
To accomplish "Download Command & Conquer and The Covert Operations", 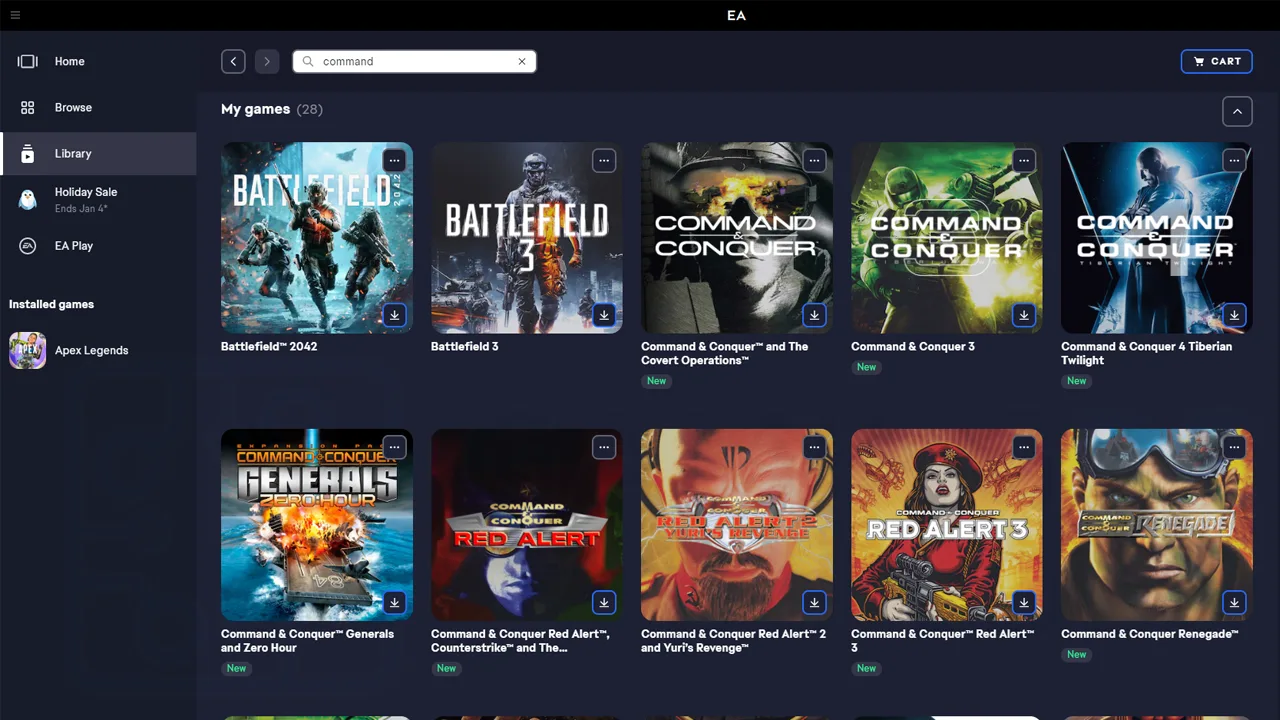I will click(x=814, y=315).
